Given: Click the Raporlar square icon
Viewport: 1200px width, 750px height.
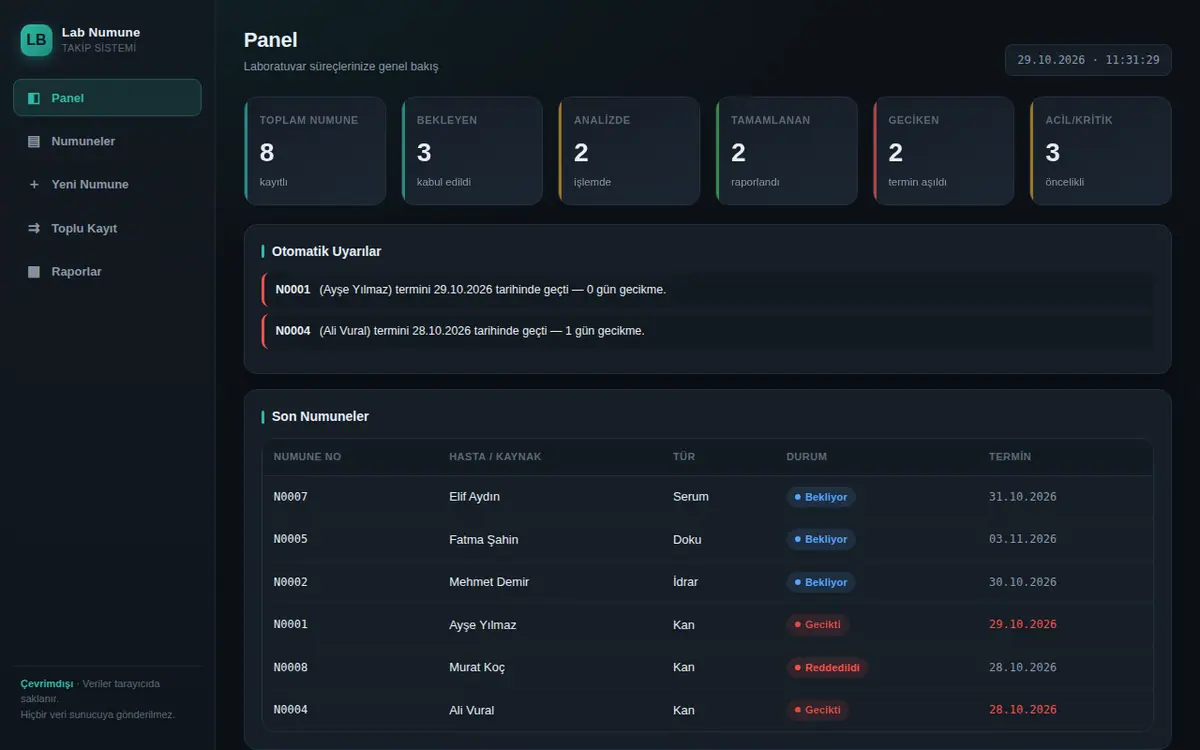Looking at the screenshot, I should coord(34,271).
